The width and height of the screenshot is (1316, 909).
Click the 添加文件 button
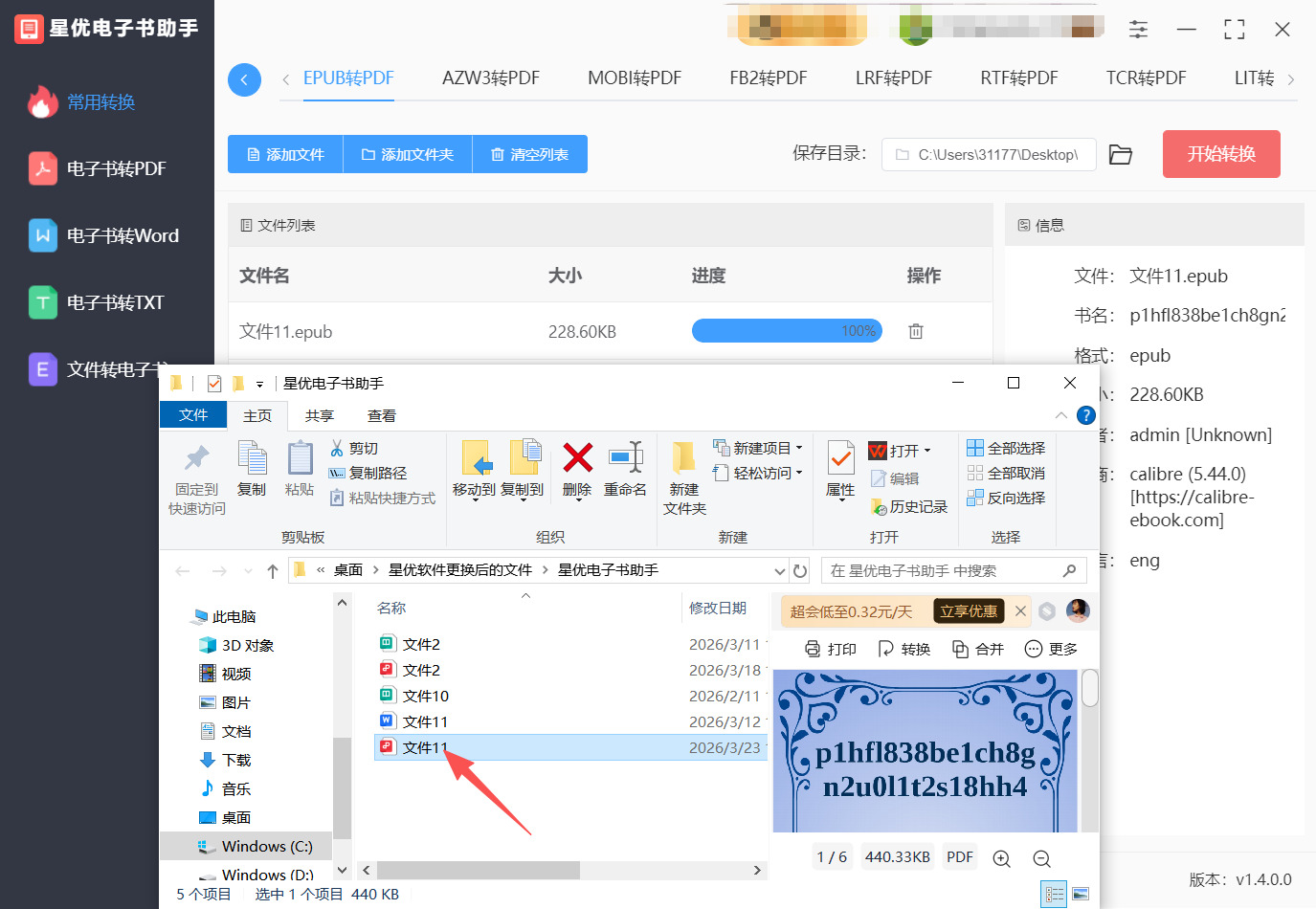[285, 154]
